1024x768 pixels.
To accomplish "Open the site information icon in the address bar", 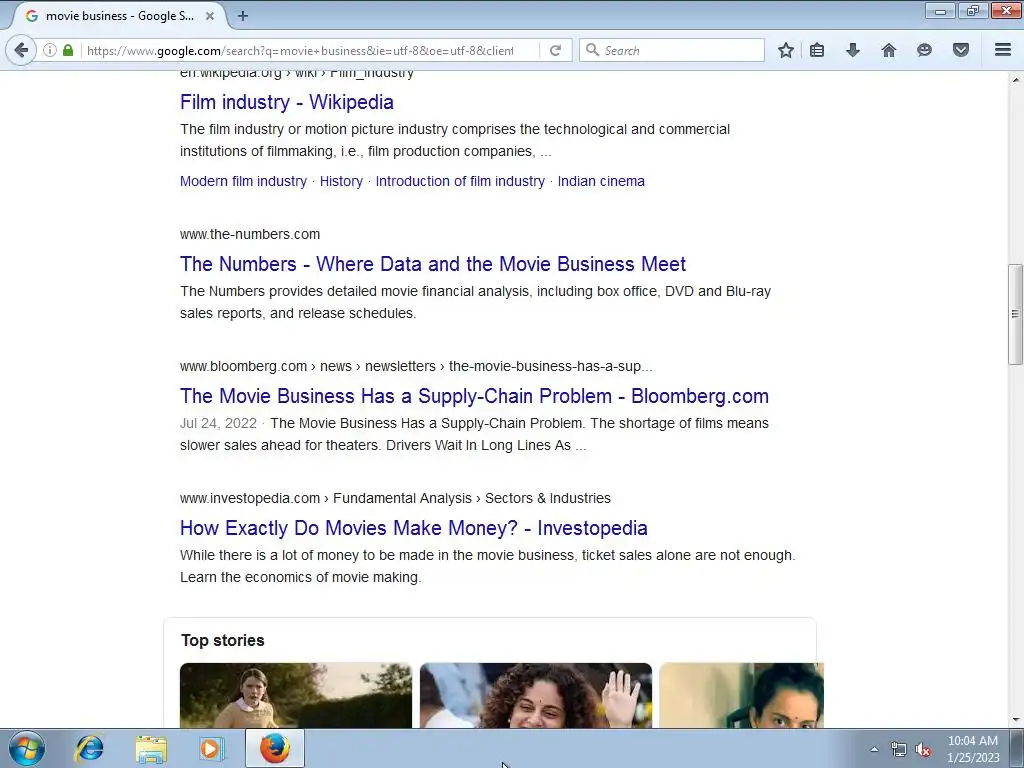I will tap(50, 50).
